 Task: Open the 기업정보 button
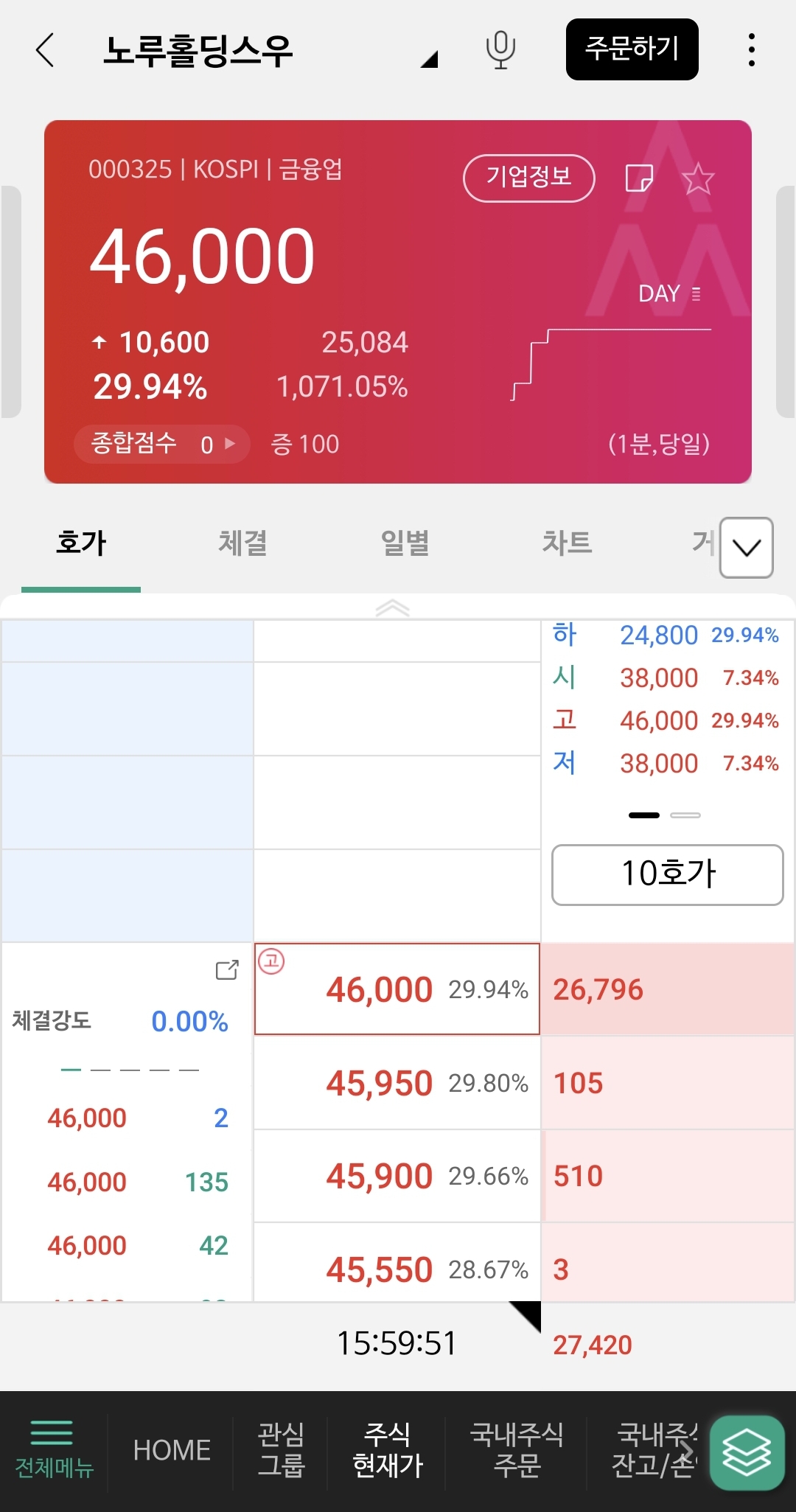528,178
